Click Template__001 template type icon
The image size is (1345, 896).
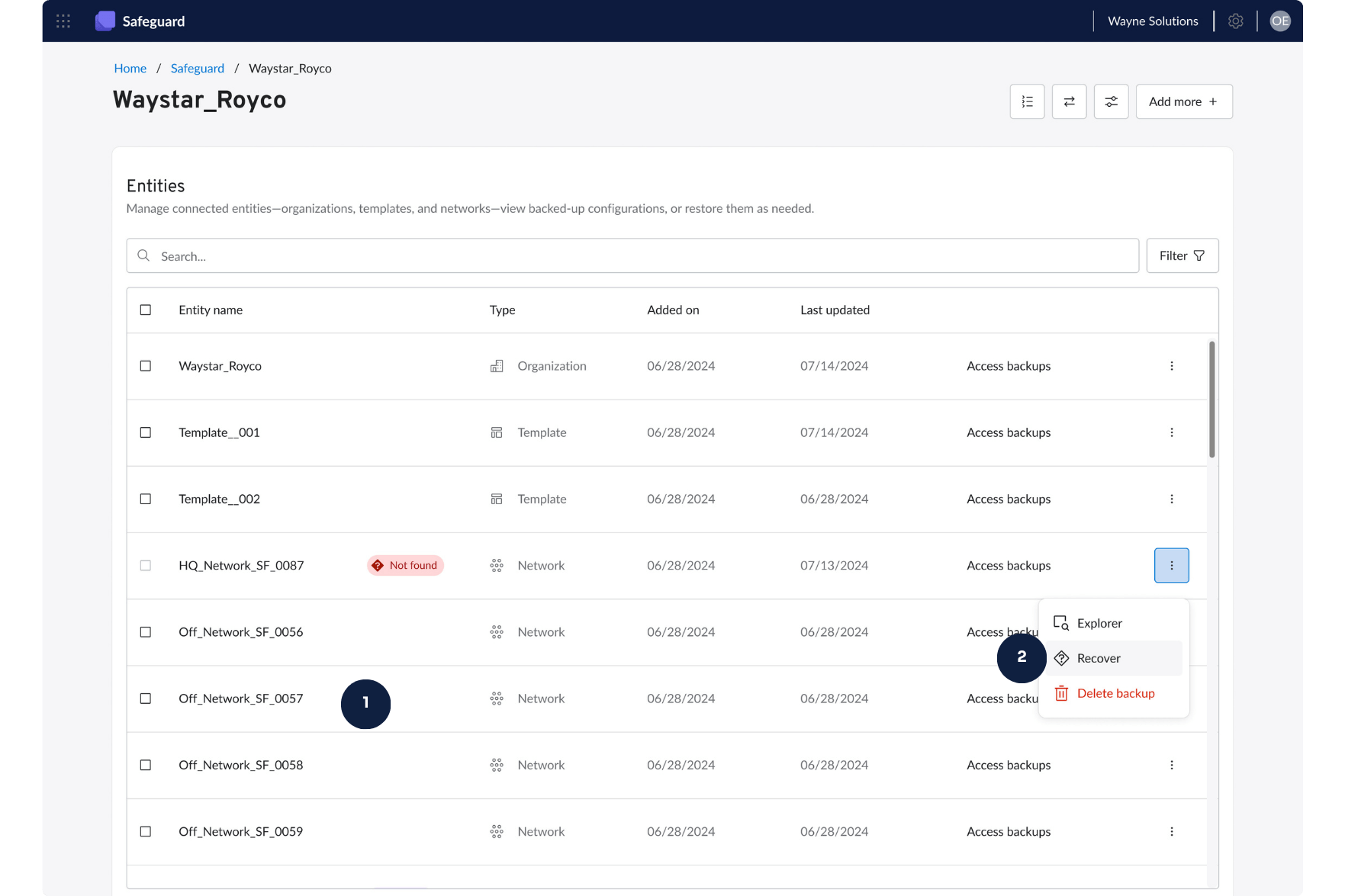(x=497, y=432)
